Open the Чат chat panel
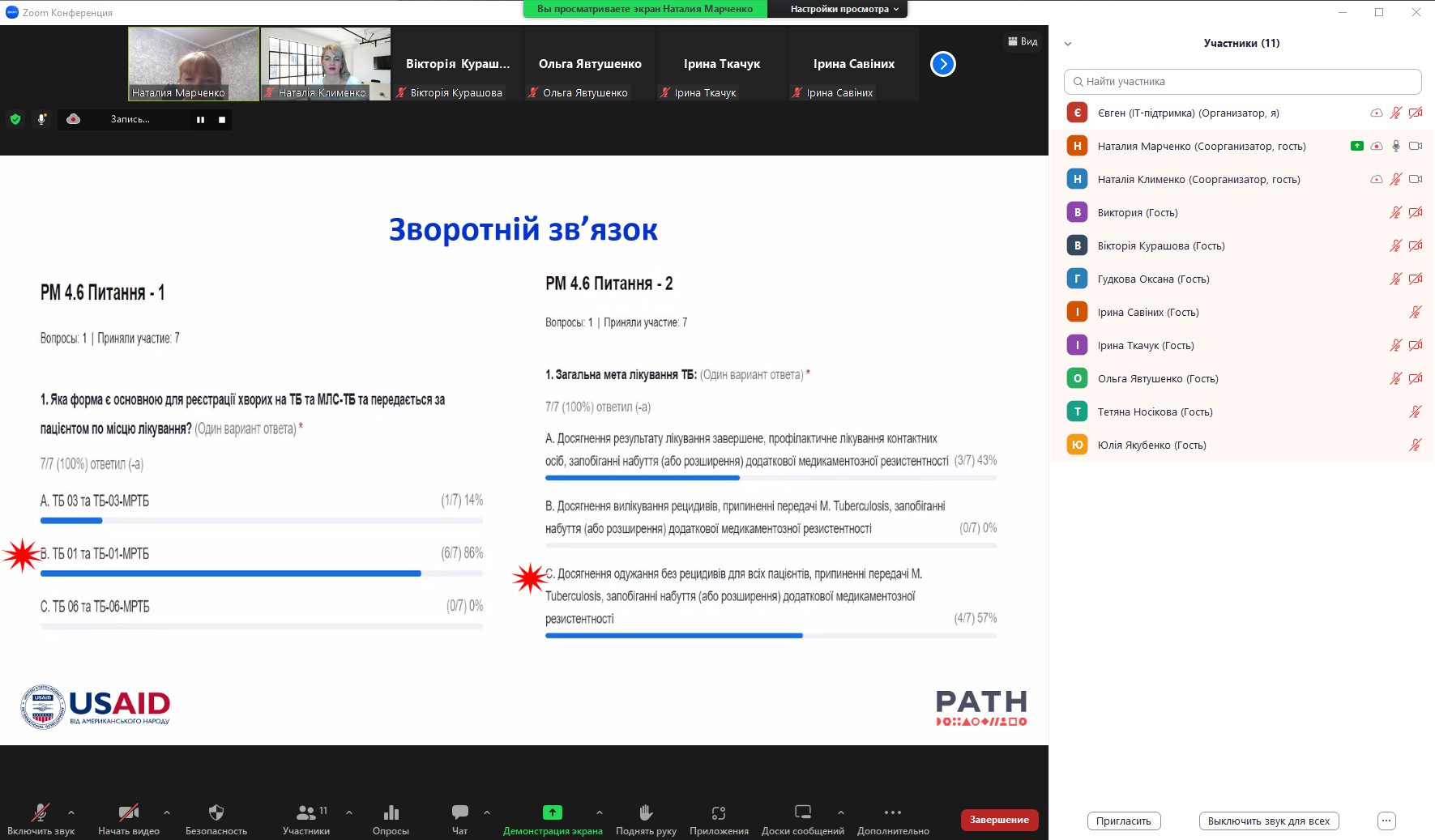 pyautogui.click(x=459, y=812)
